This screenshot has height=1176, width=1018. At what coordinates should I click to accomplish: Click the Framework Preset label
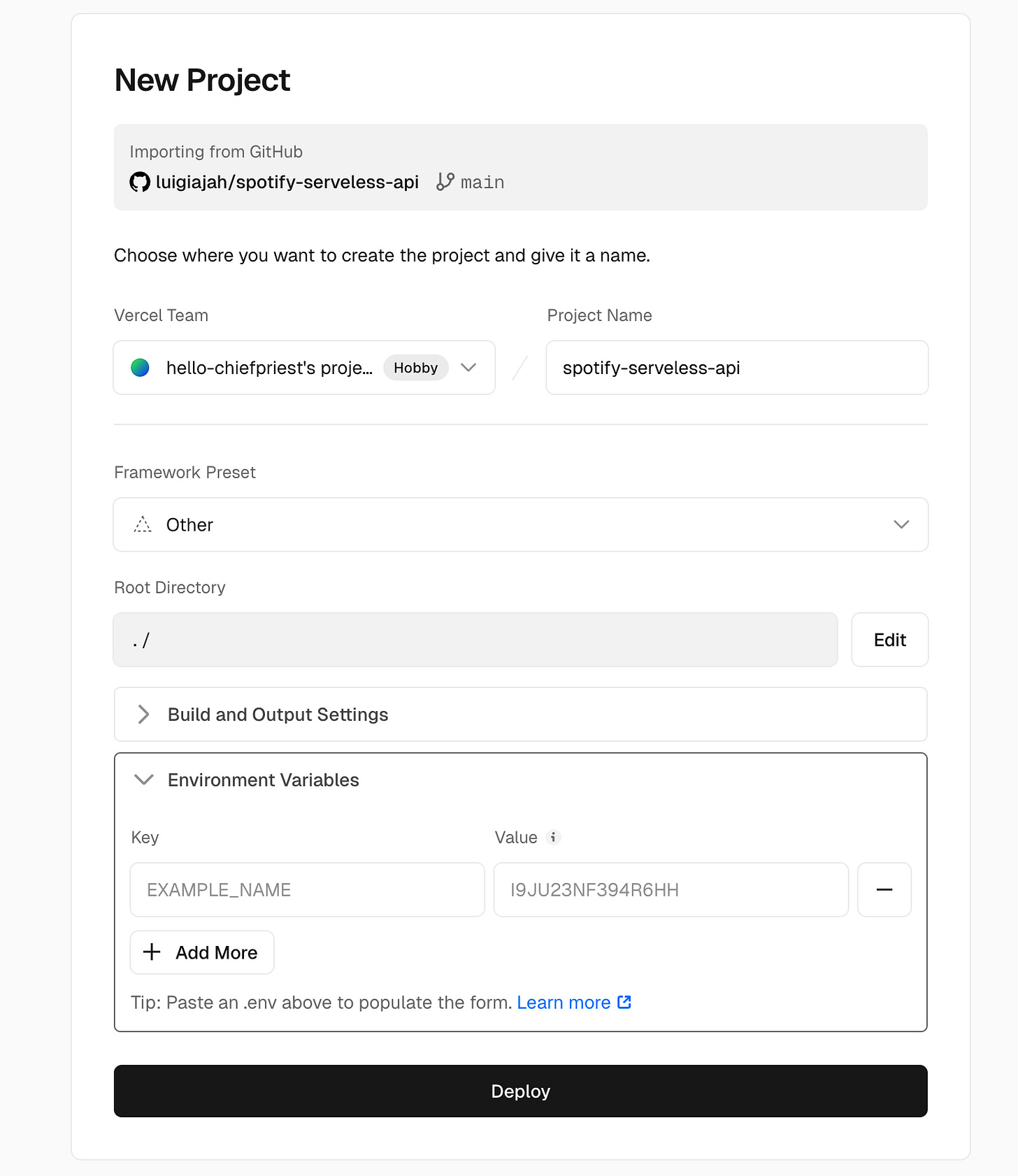pyautogui.click(x=185, y=473)
